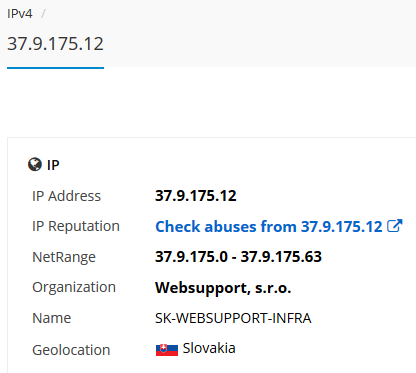This screenshot has height=373, width=416.
Task: Click the IP Address field label
Action: coord(66,196)
